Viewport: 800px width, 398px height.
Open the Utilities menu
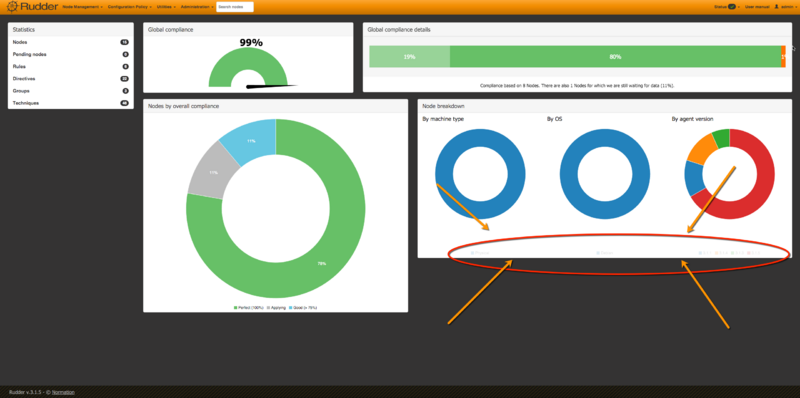pyautogui.click(x=166, y=7)
